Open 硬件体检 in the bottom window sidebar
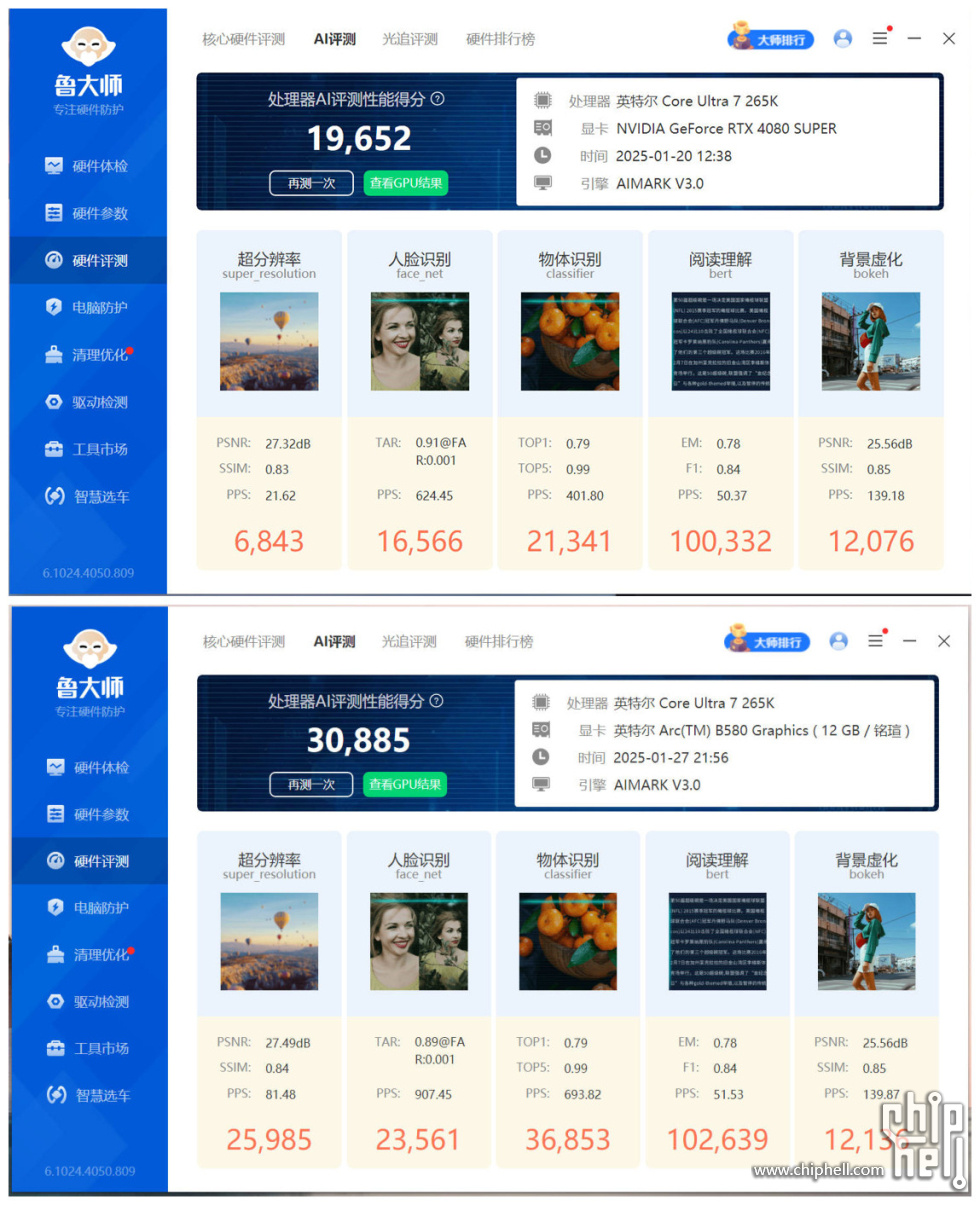This screenshot has width=980, height=1205. 89,767
